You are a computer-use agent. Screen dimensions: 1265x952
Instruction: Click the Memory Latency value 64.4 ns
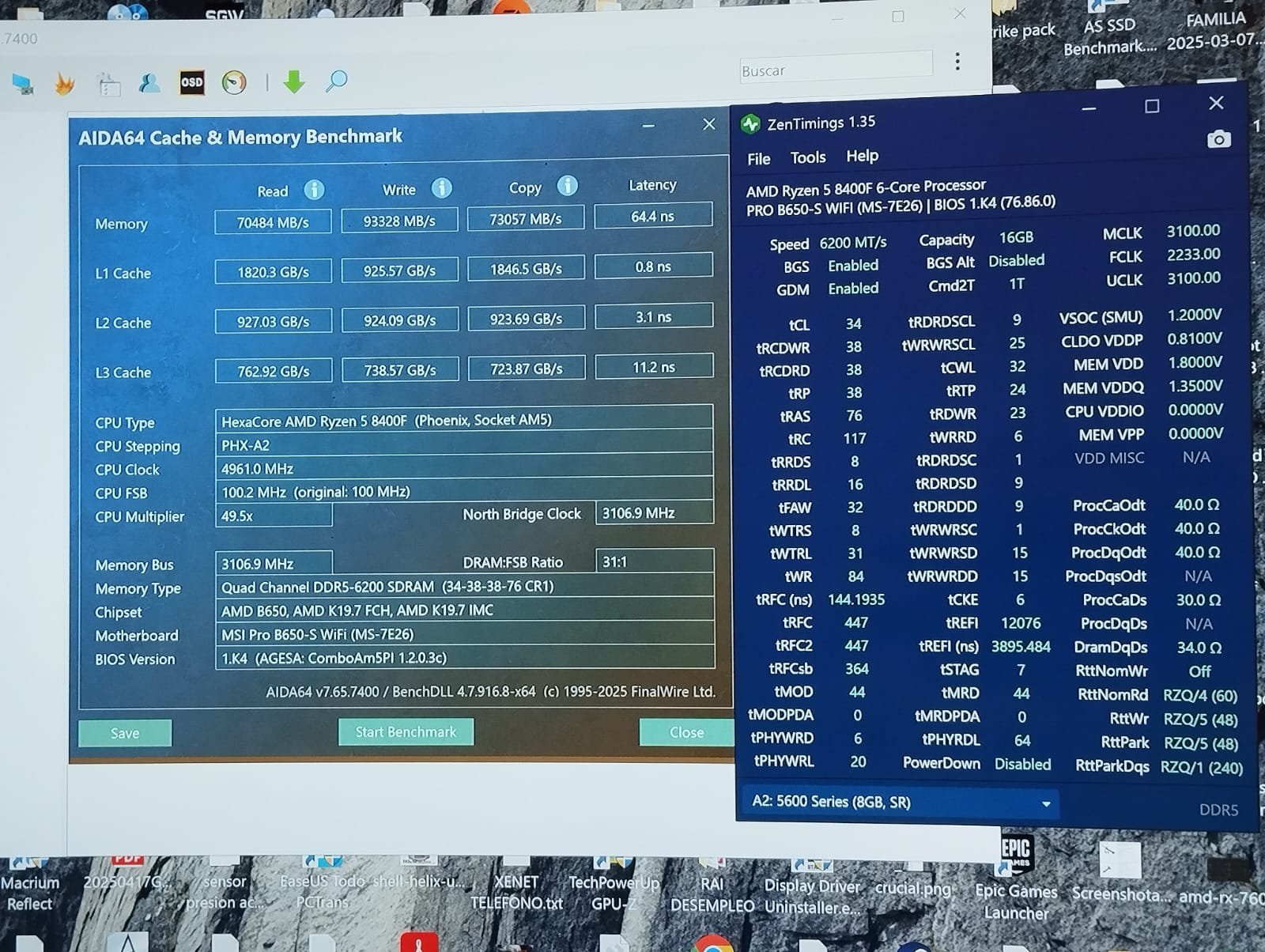pyautogui.click(x=653, y=216)
